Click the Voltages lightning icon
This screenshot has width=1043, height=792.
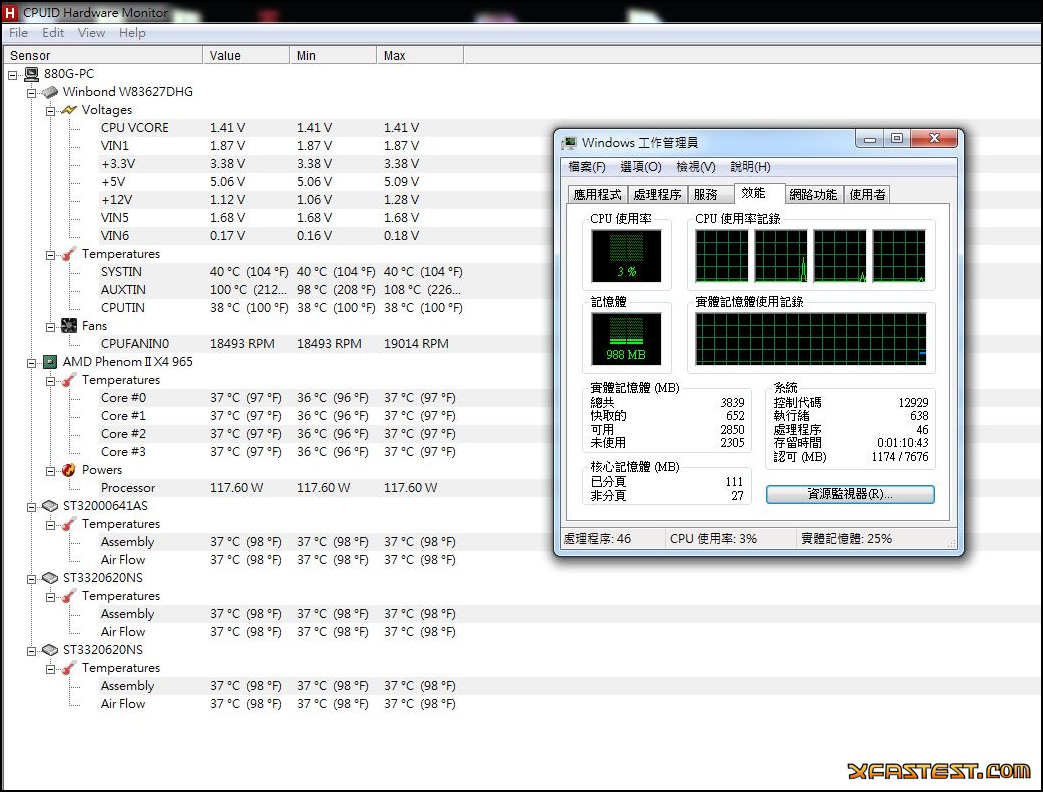pyautogui.click(x=69, y=110)
